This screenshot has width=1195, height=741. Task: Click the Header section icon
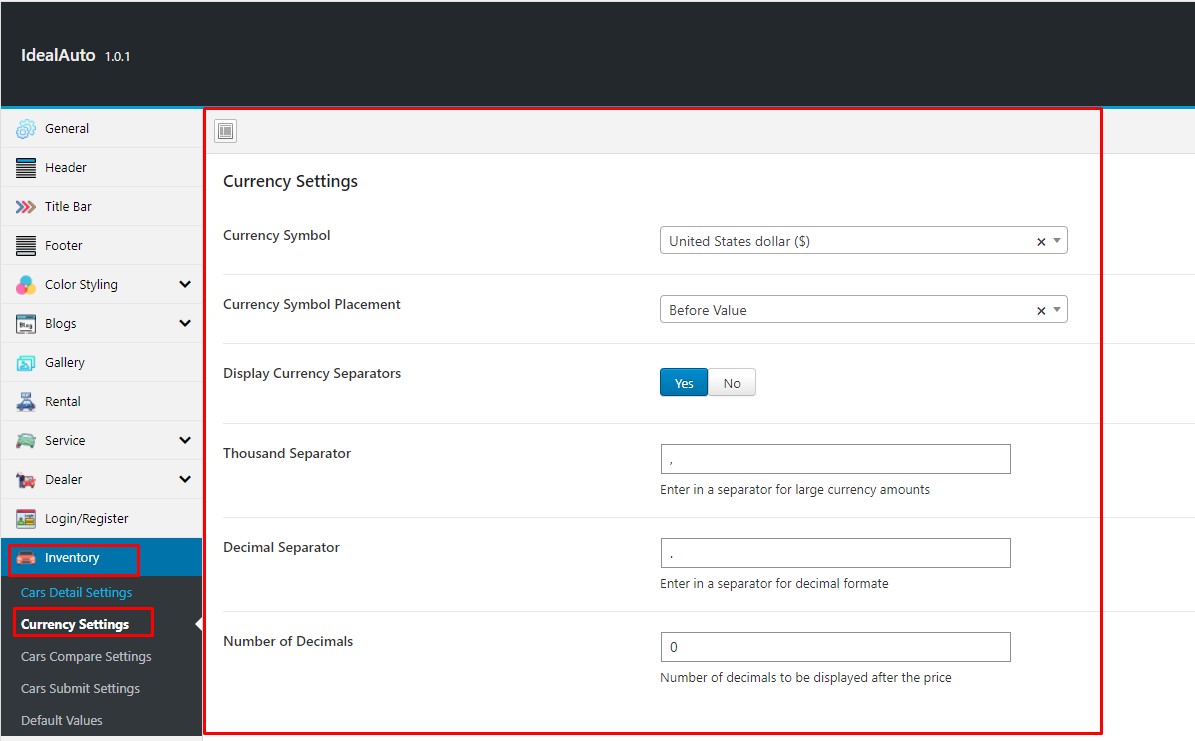tap(26, 168)
